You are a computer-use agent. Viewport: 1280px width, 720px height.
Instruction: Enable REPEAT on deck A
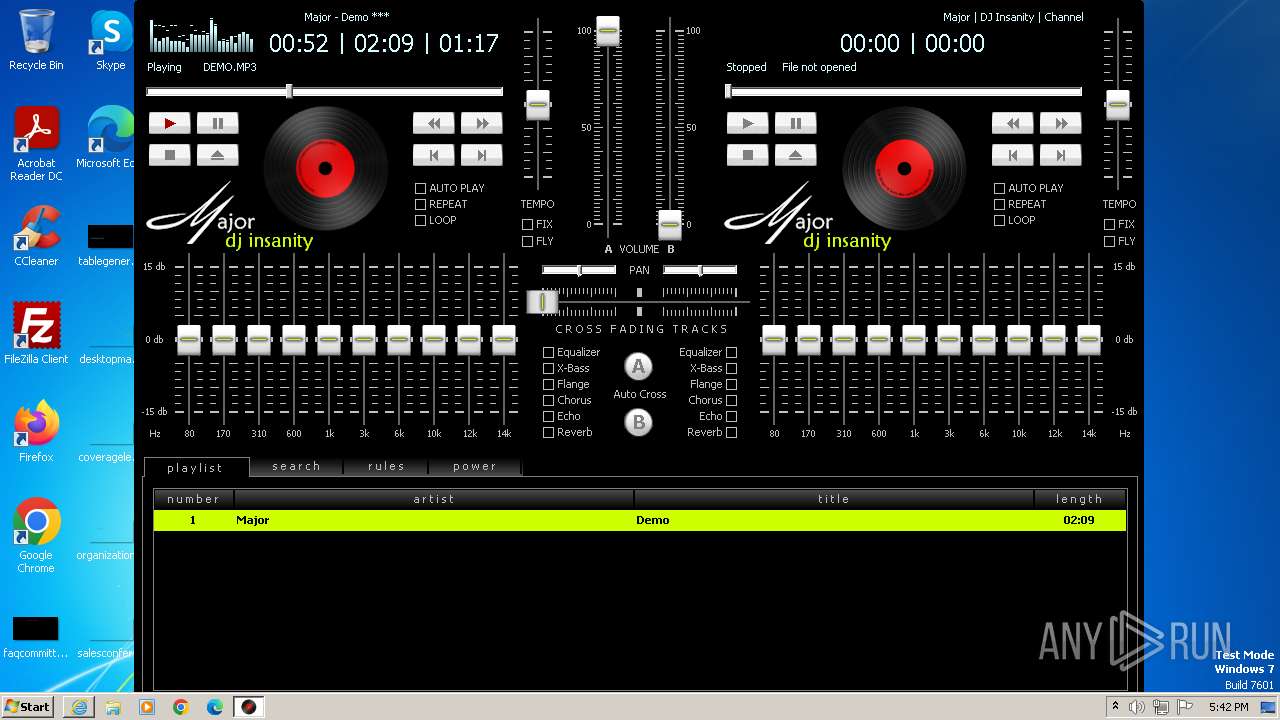pyautogui.click(x=421, y=204)
